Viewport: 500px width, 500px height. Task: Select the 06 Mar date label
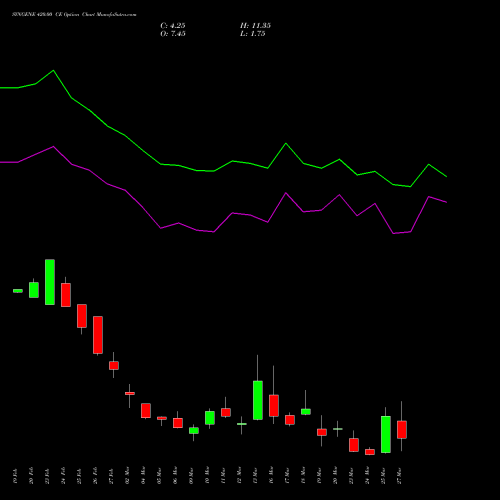coord(175,476)
